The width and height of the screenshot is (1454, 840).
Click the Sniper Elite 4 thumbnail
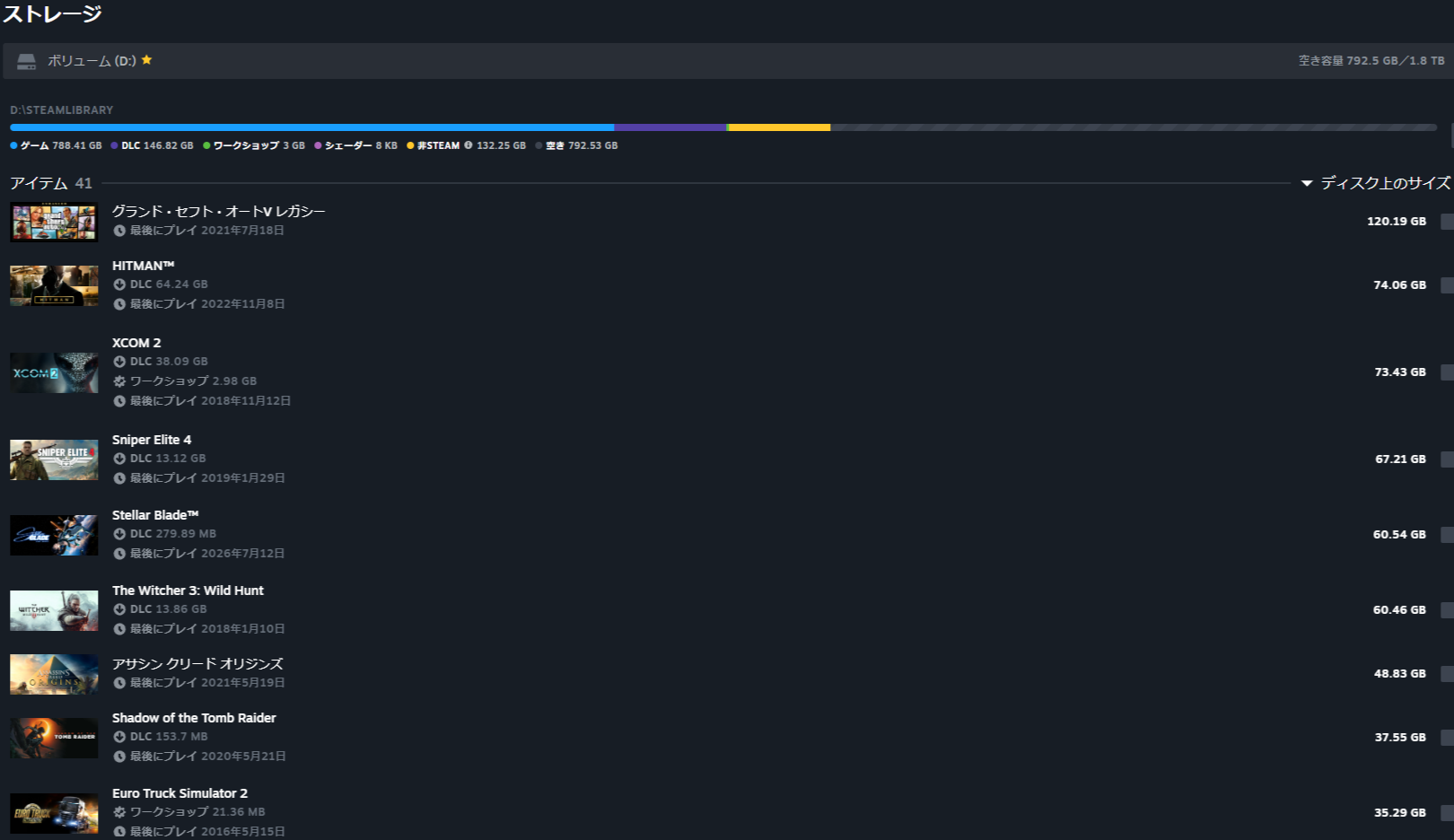[x=54, y=459]
